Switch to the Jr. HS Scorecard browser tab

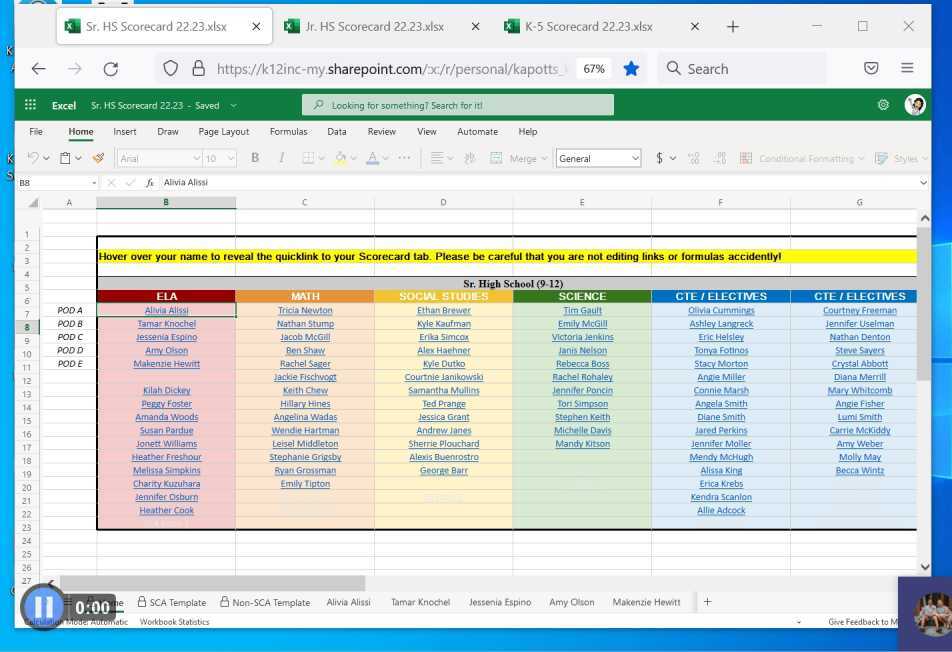coord(372,27)
